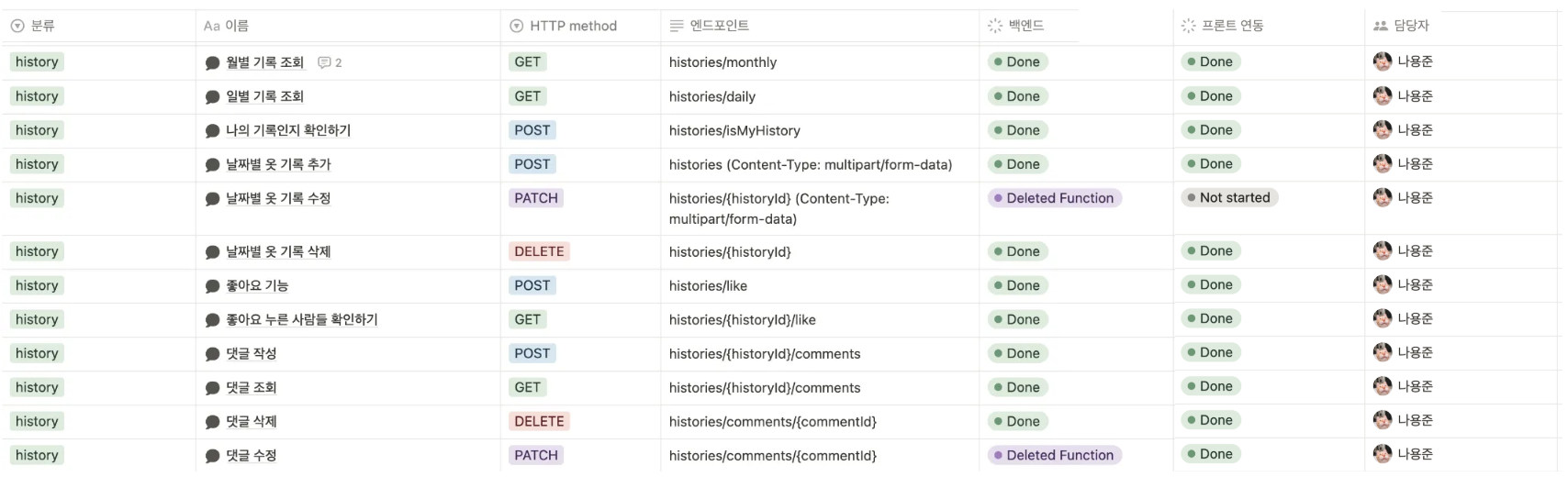
Task: Select GET tag in 월별 기록 조회 row
Action: (528, 61)
